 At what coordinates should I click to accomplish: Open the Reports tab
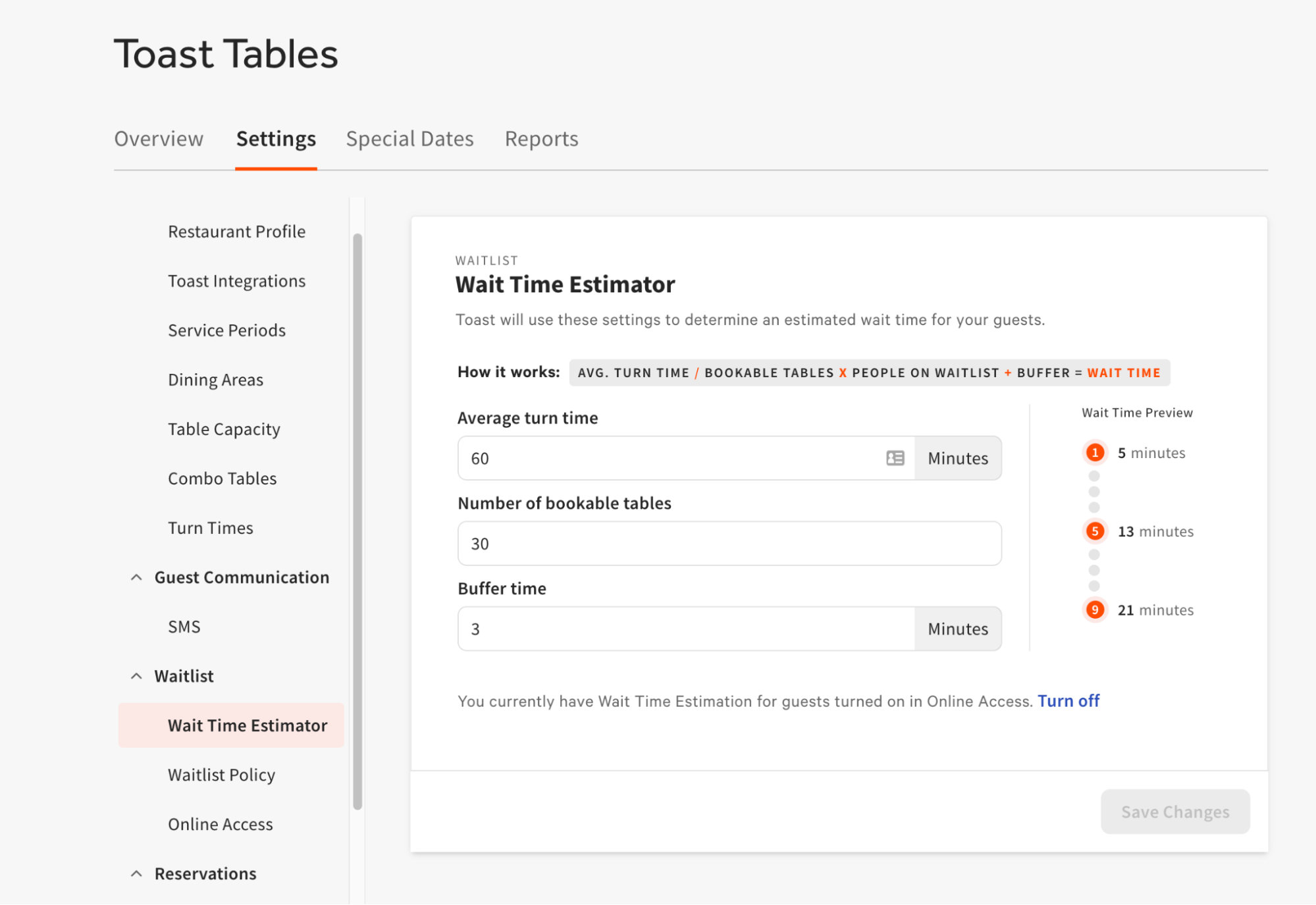click(540, 139)
